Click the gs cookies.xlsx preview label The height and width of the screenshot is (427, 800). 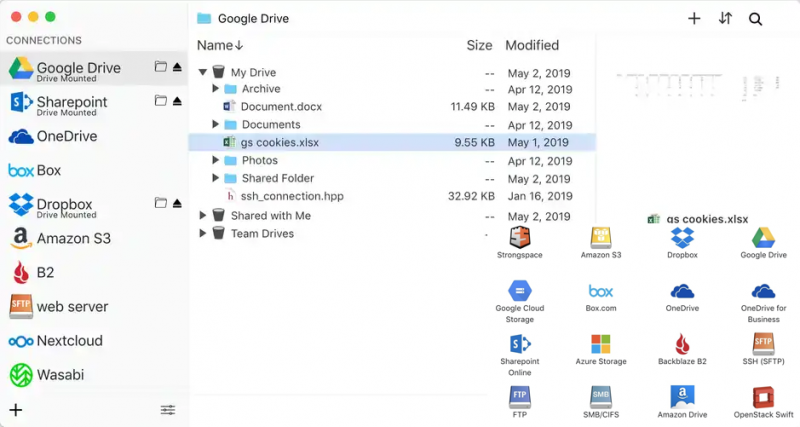click(707, 219)
